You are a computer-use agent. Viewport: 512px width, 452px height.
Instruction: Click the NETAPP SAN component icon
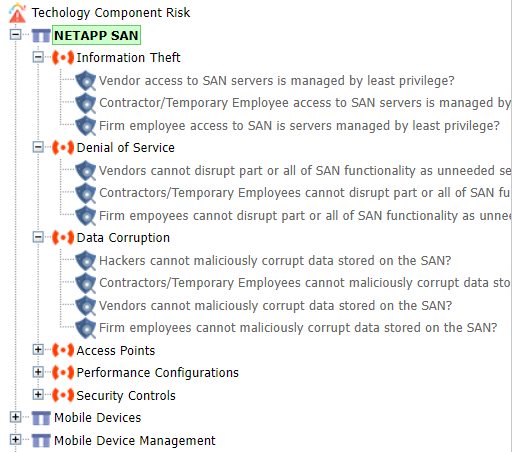coord(41,35)
